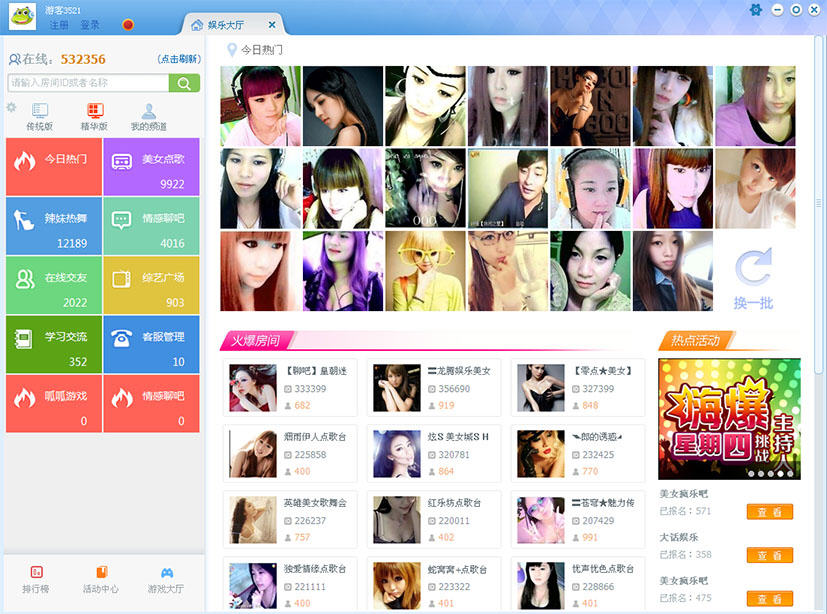
Task: Switch to the 娱乐大厅 tab
Action: point(225,25)
